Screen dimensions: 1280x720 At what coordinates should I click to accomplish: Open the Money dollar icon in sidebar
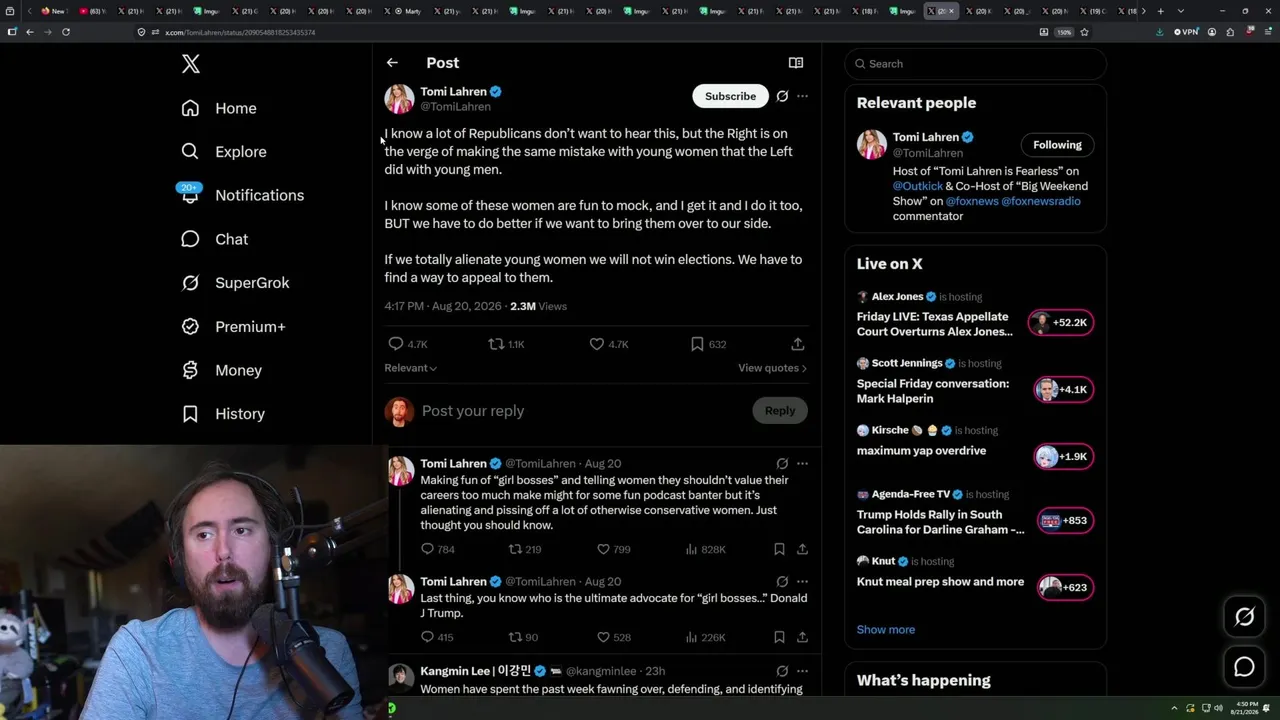[x=190, y=370]
